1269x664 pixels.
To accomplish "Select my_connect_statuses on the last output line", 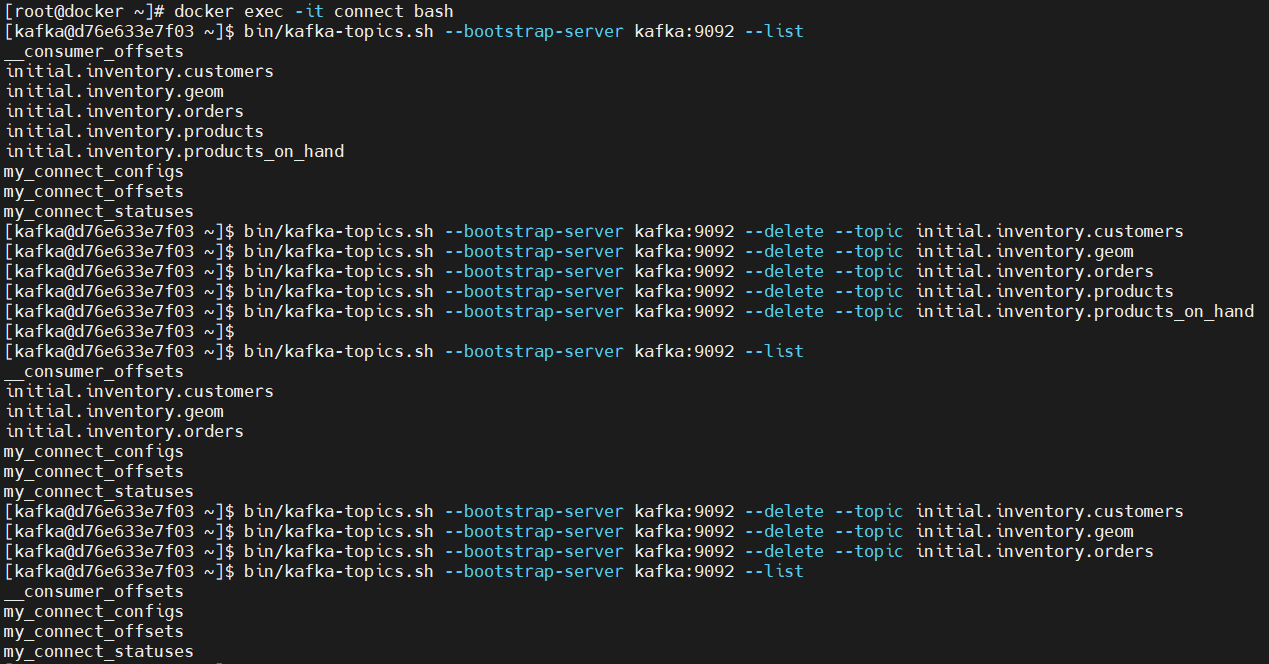I will (99, 652).
